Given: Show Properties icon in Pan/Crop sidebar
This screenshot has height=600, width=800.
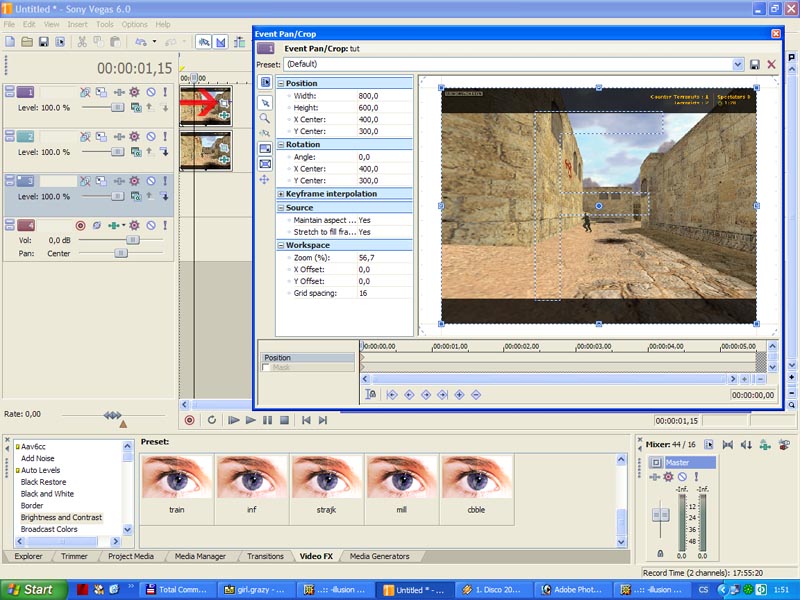Looking at the screenshot, I should coord(265,82).
